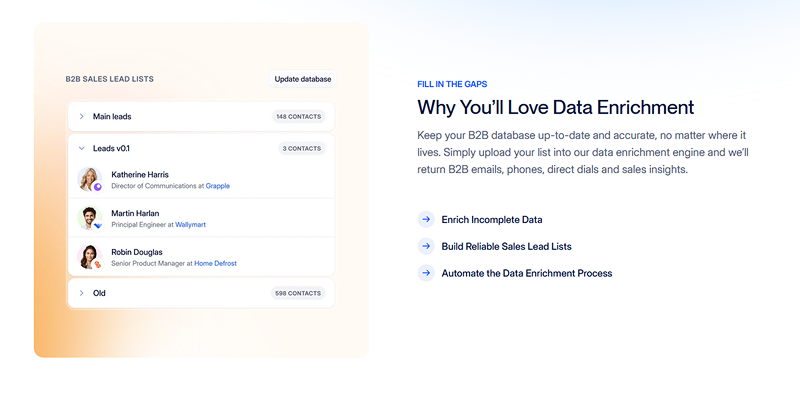Screen dimensions: 800x396
Task: Click the FILL IN THE GAPS label
Action: tap(452, 84)
